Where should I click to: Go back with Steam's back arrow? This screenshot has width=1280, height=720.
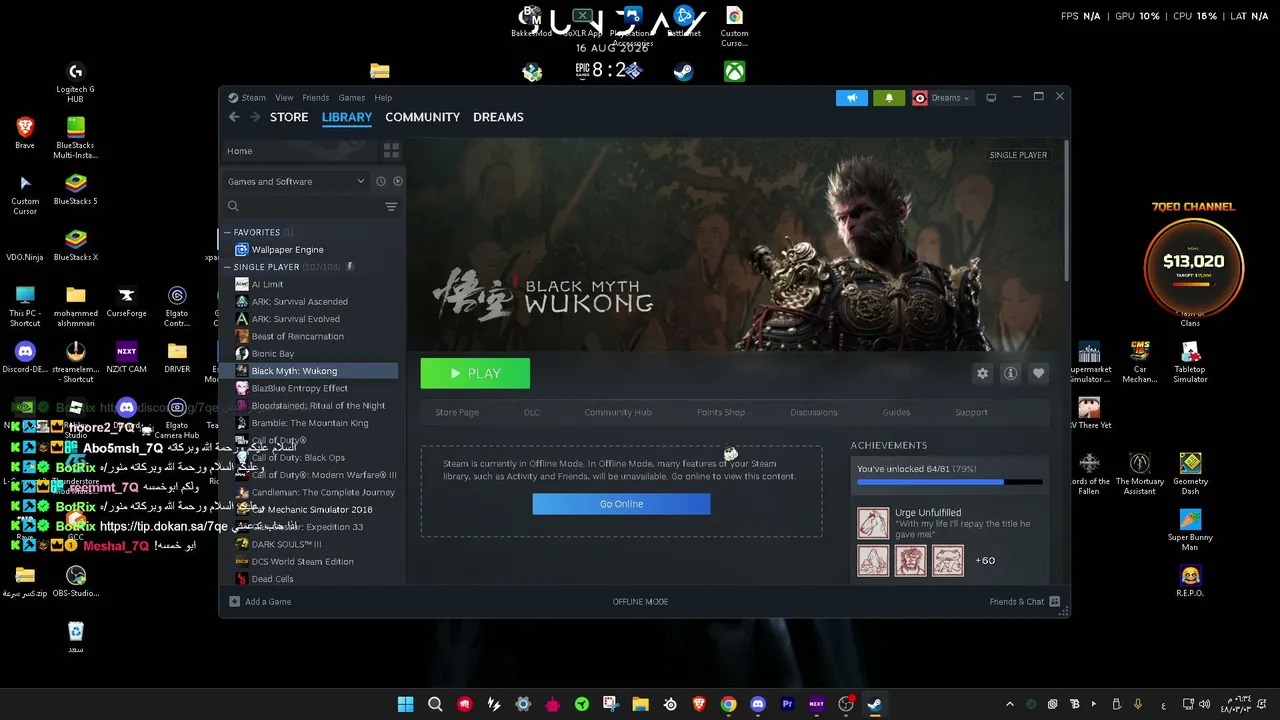[234, 117]
